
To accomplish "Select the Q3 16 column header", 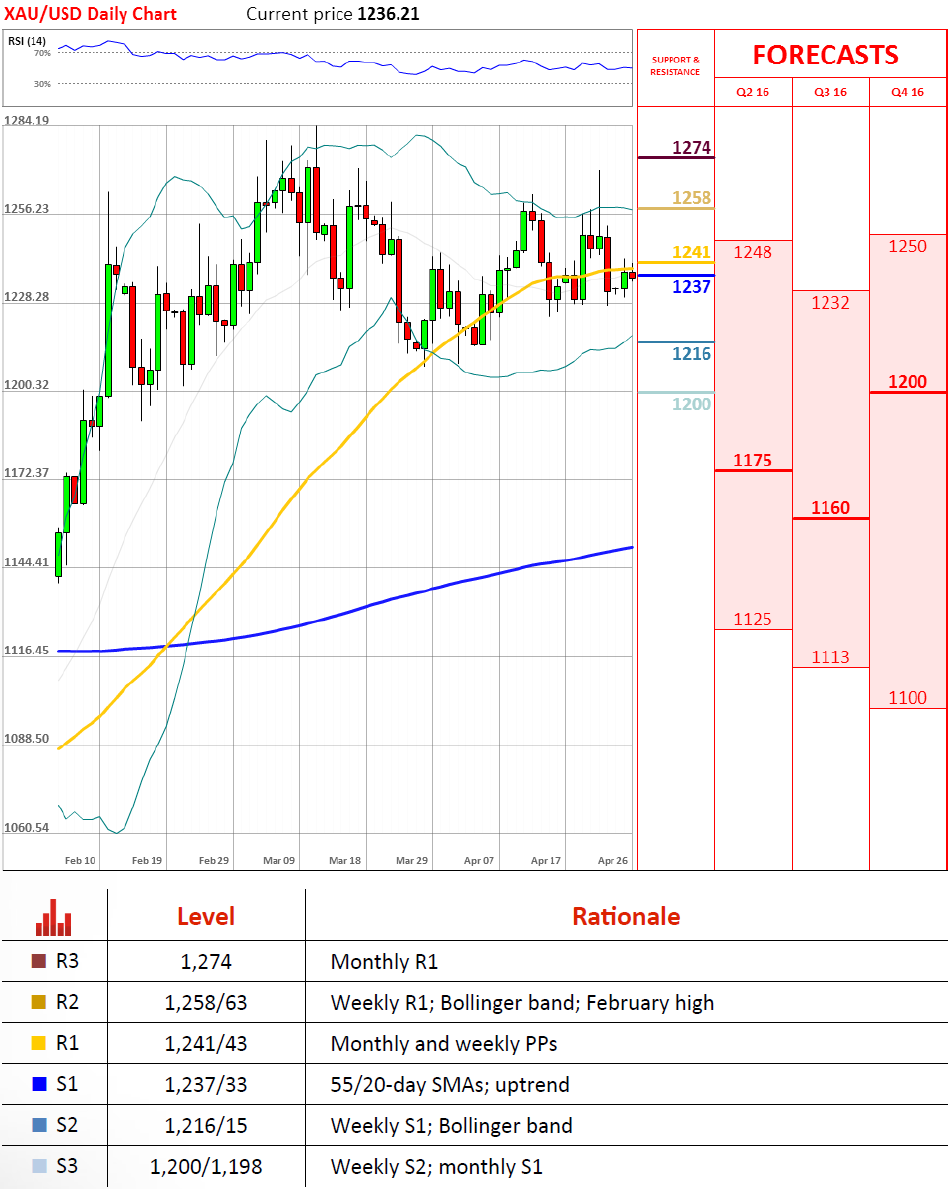I will 830,93.
